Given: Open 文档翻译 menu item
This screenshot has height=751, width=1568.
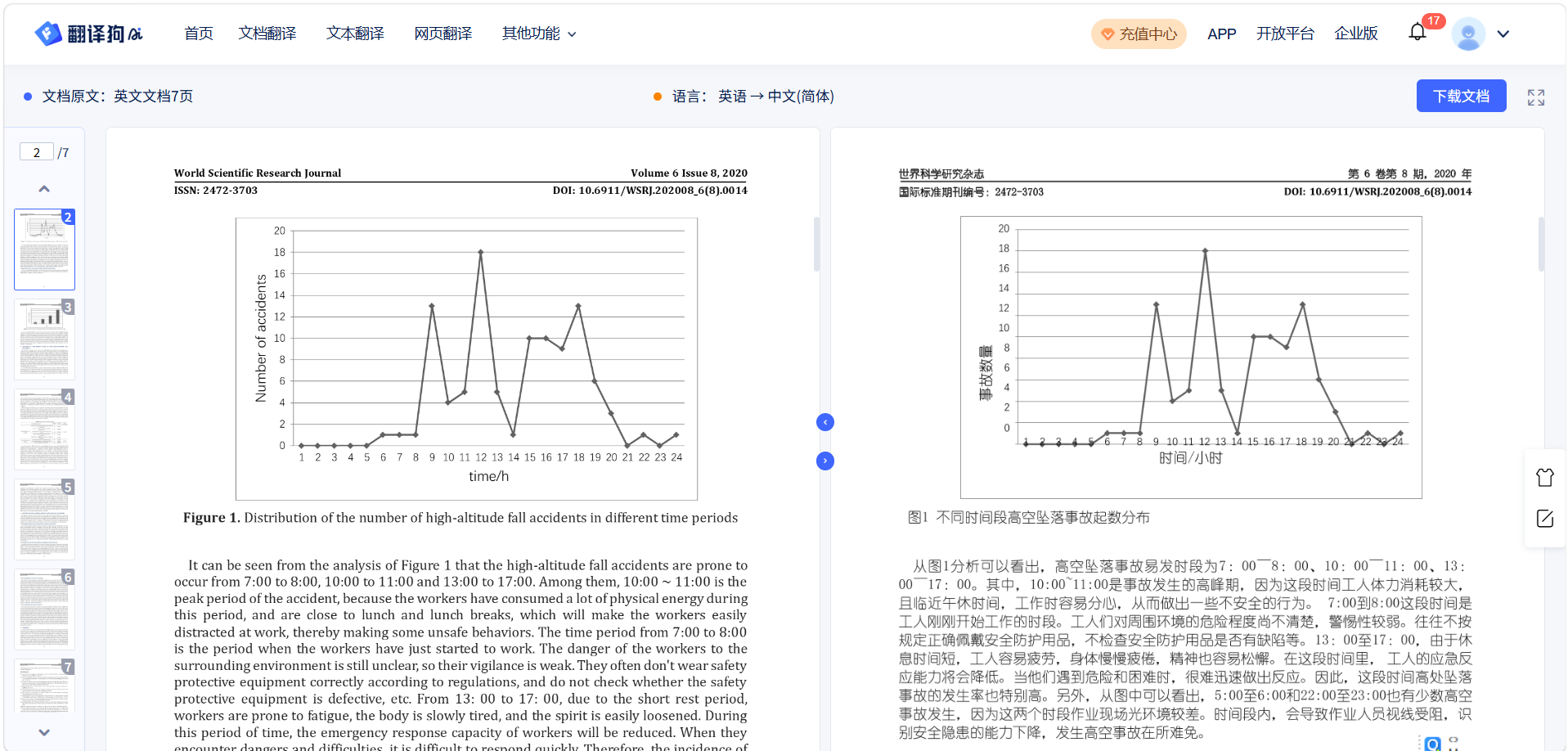Looking at the screenshot, I should [x=267, y=34].
